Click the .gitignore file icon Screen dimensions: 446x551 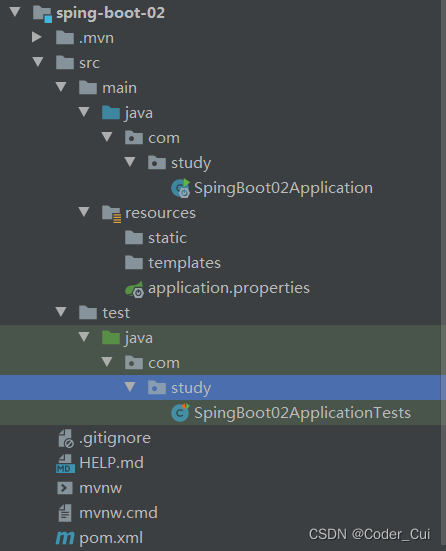tap(66, 438)
